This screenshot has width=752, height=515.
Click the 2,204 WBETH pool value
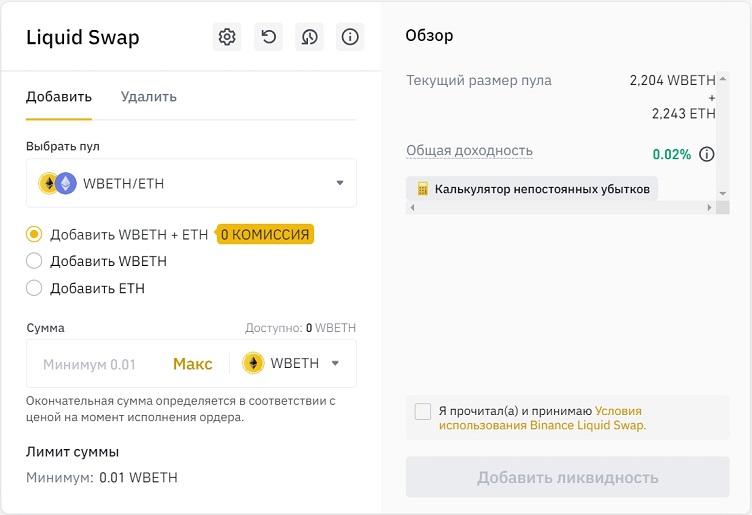[x=672, y=80]
